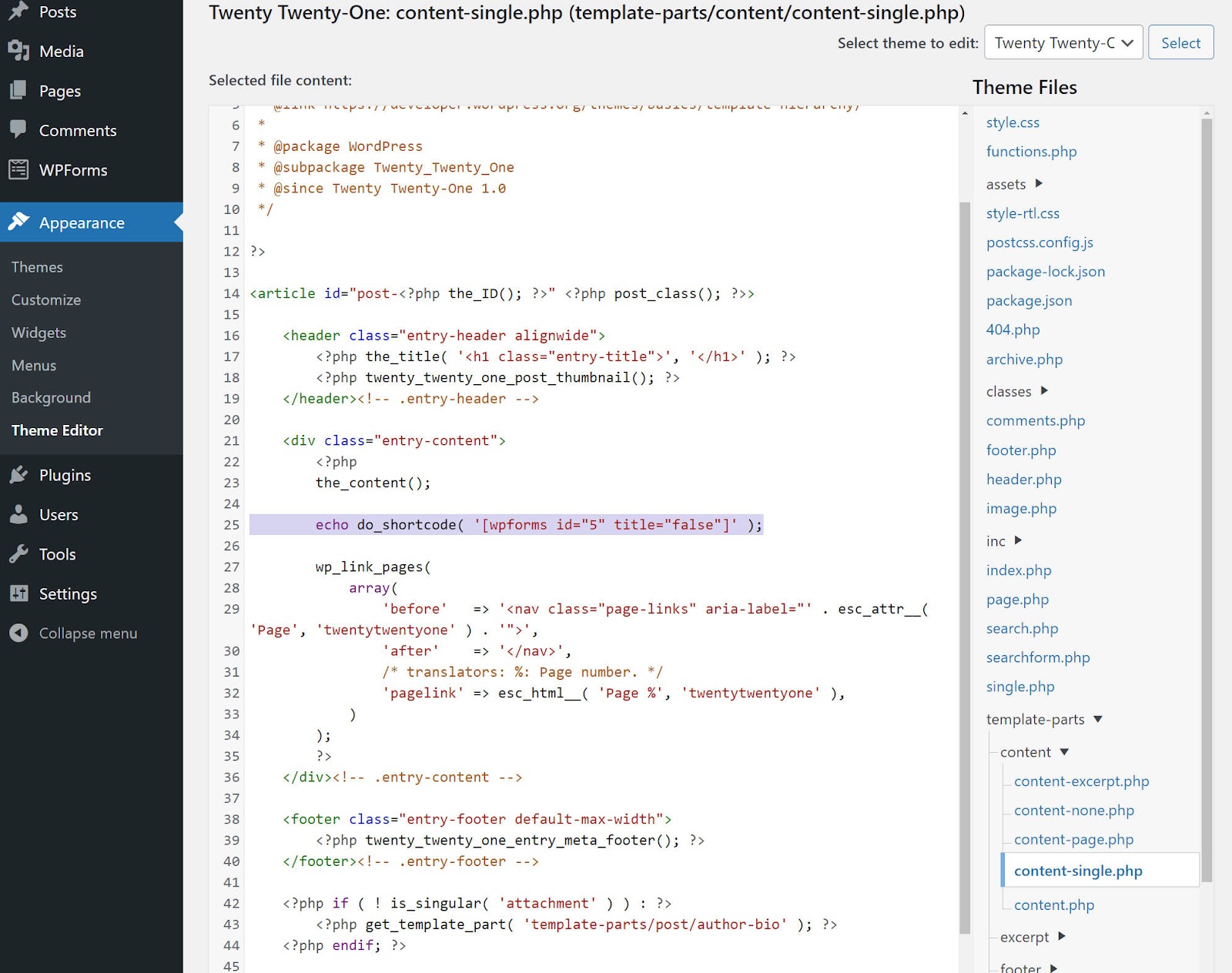Open the Users icon
This screenshot has width=1232, height=973.
tap(19, 514)
